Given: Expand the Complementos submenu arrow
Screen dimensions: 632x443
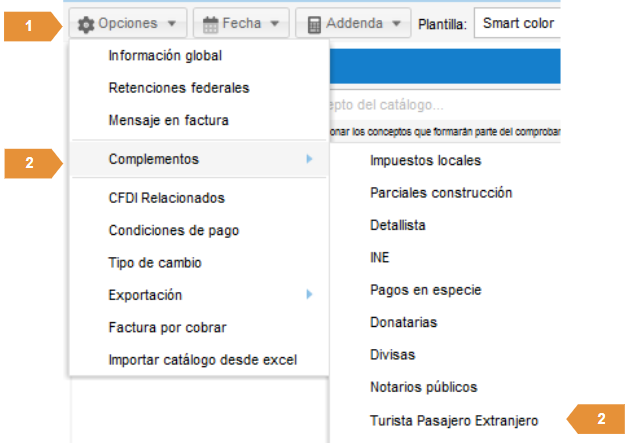Looking at the screenshot, I should click(310, 159).
